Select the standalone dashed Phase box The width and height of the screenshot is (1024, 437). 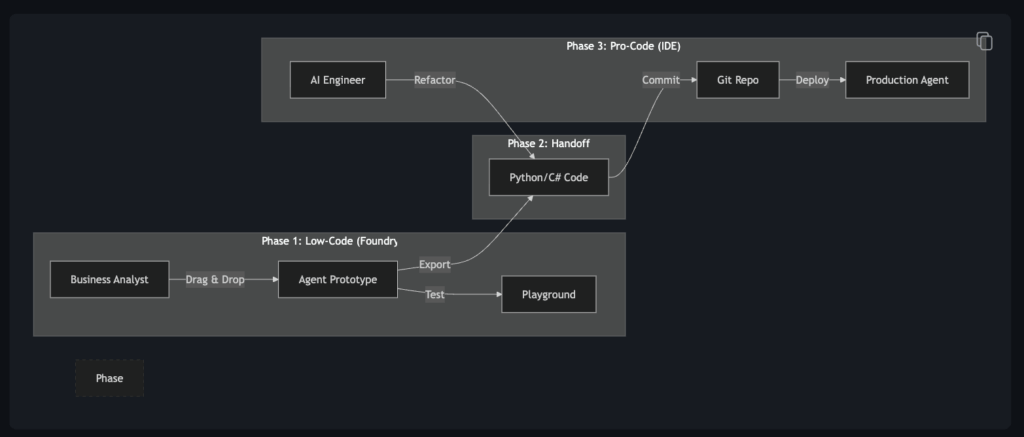[109, 379]
